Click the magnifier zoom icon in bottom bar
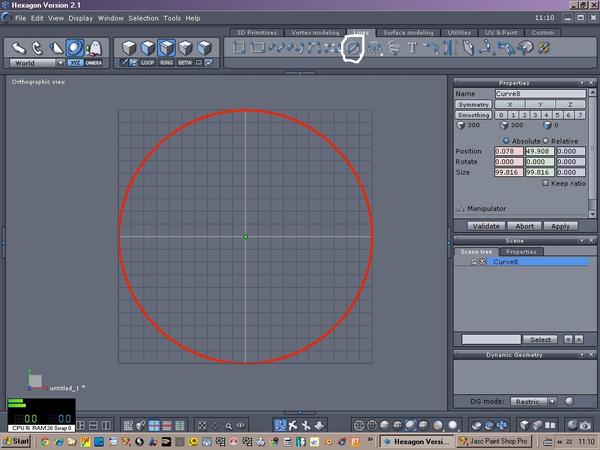The height and width of the screenshot is (450, 600). tap(228, 426)
